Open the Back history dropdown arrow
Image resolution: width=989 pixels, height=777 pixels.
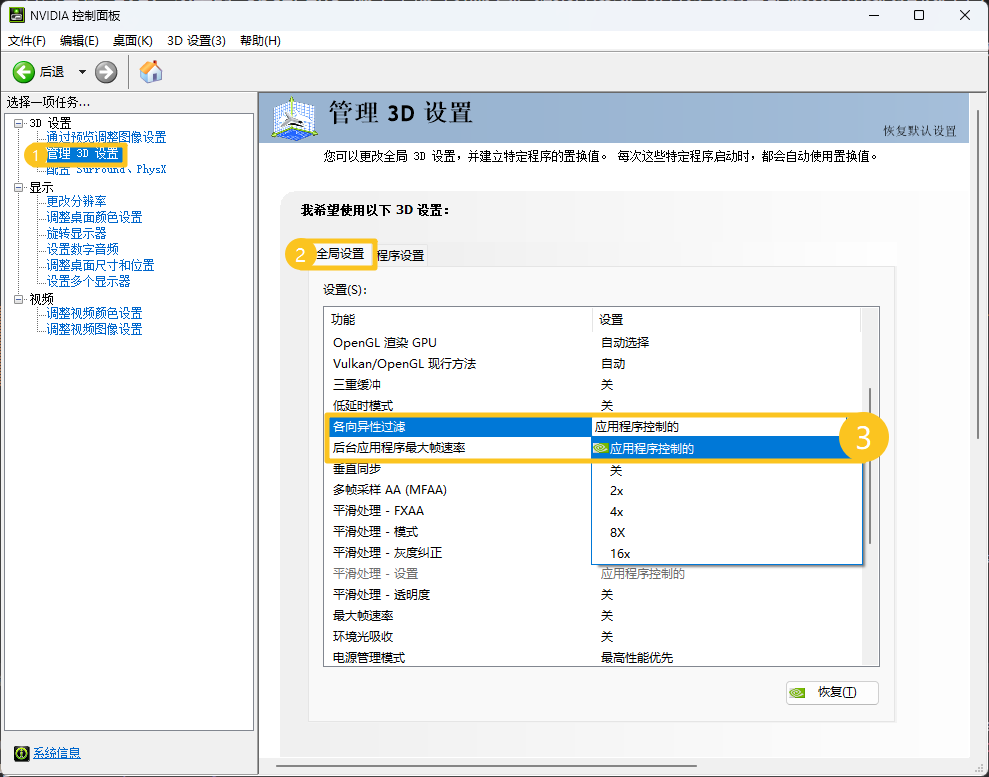tap(82, 72)
